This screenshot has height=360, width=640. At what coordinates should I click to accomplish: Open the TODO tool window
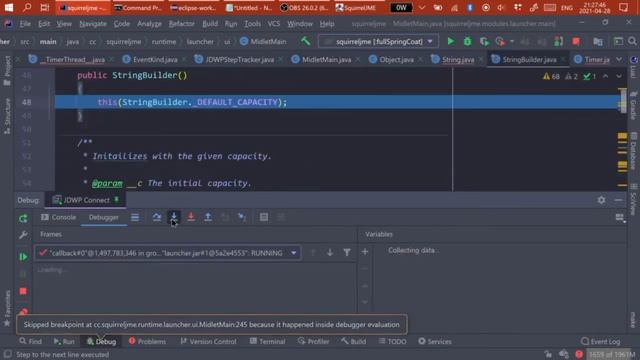click(392, 341)
